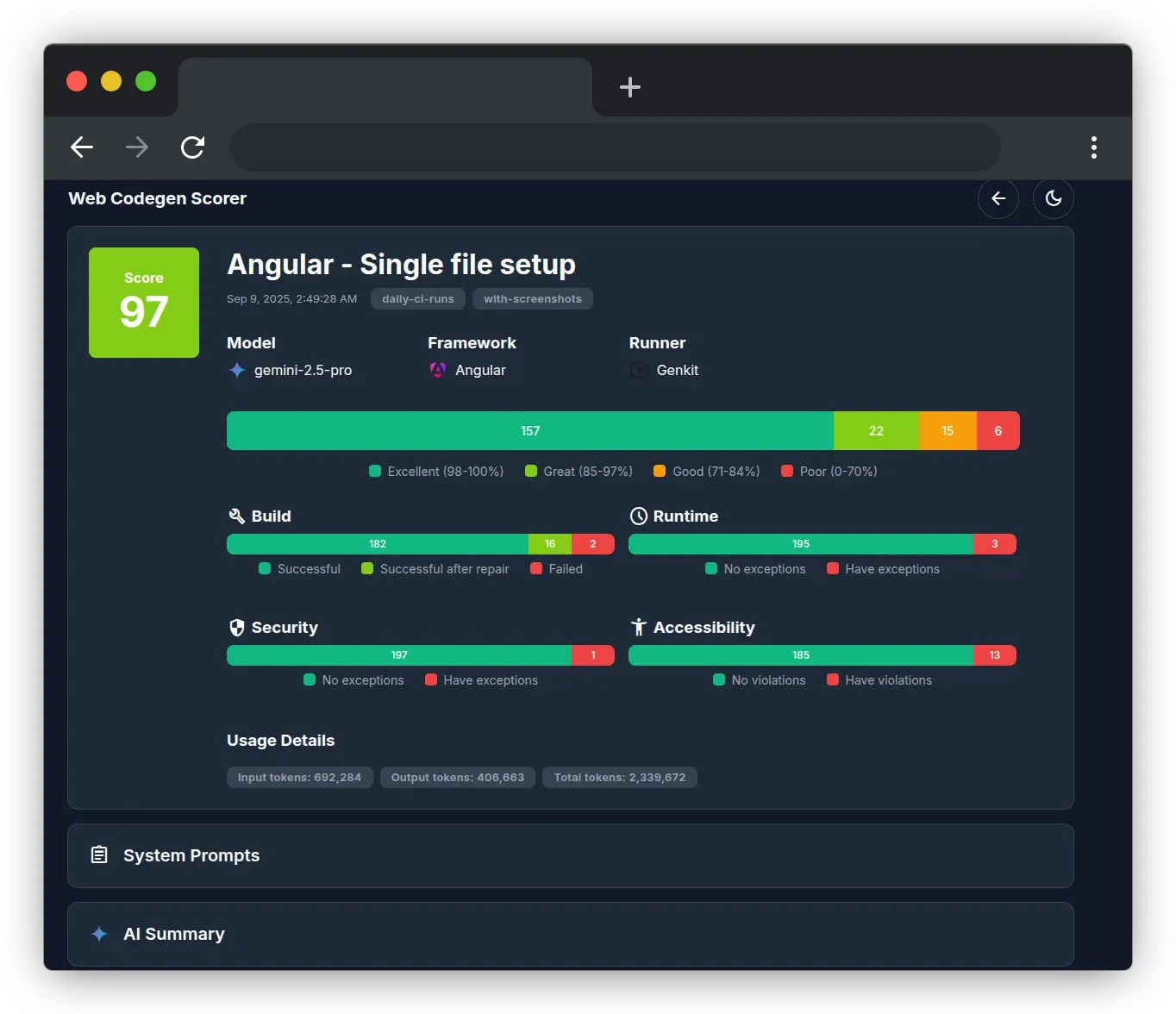Click the with-screenshots tag
Viewport: 1176px width, 1014px height.
pyautogui.click(x=532, y=298)
